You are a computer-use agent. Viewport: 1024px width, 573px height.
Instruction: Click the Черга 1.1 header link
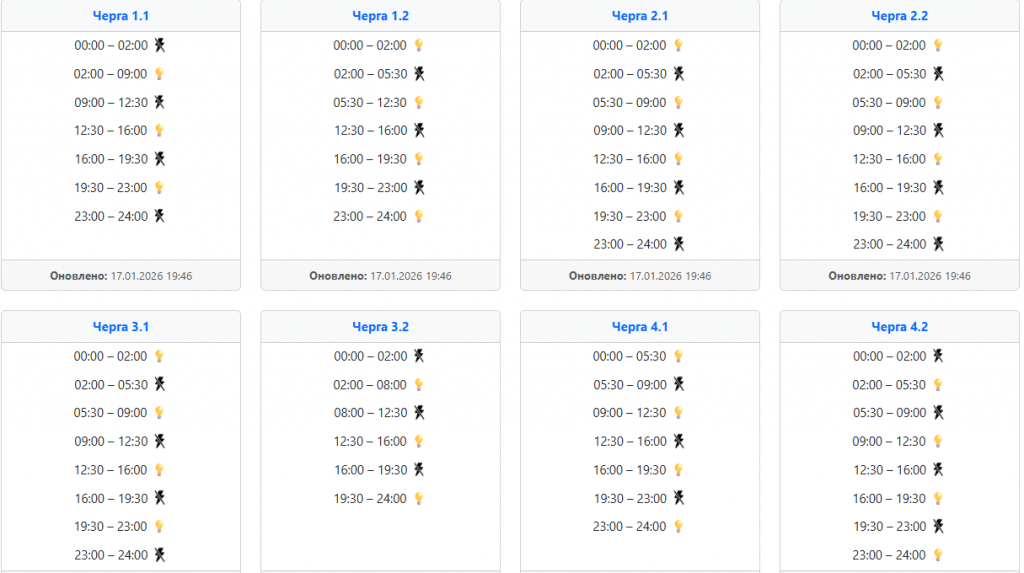[x=120, y=16]
